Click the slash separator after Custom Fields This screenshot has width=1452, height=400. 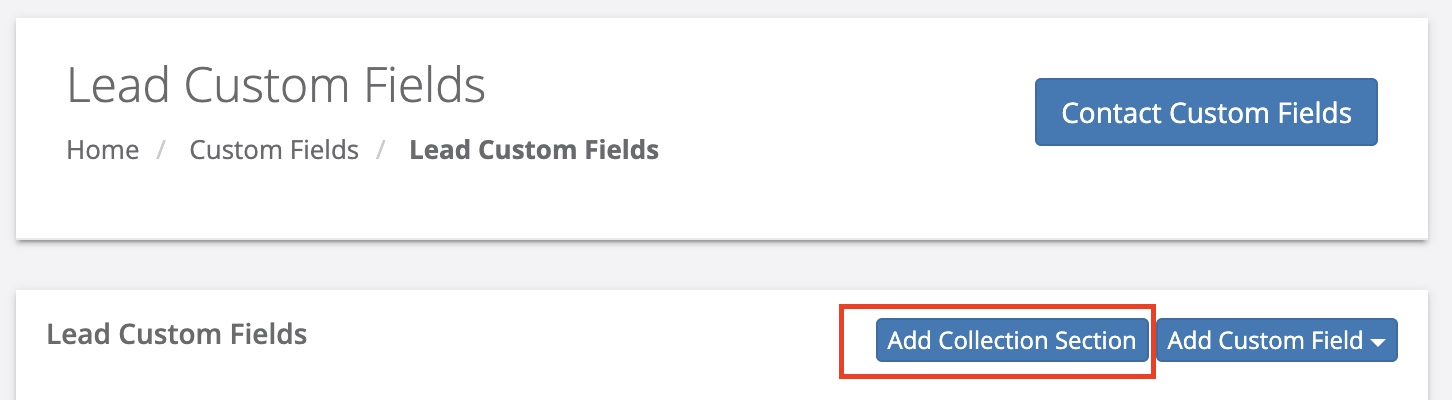click(382, 150)
